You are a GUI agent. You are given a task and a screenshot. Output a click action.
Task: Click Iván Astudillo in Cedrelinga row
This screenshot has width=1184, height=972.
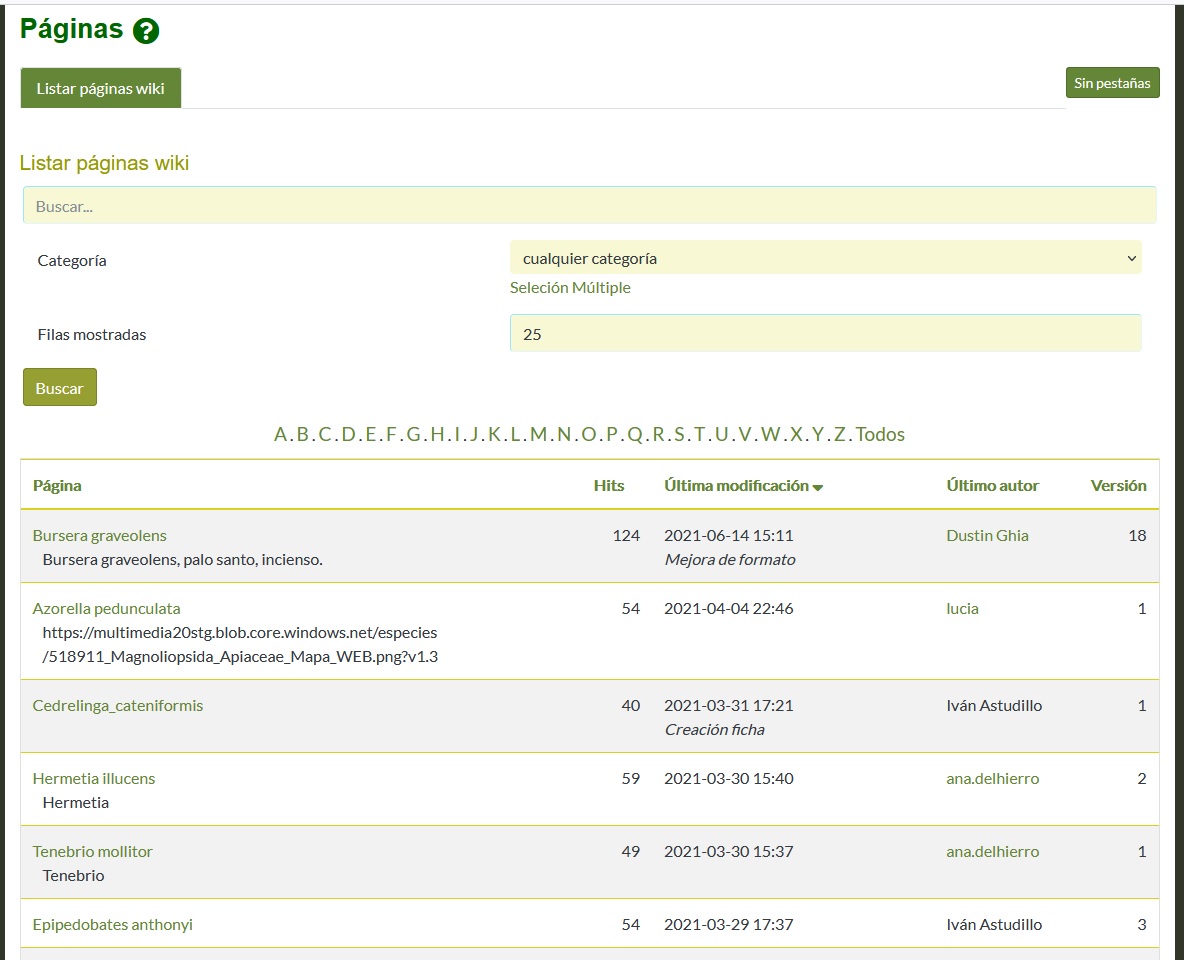click(x=994, y=705)
